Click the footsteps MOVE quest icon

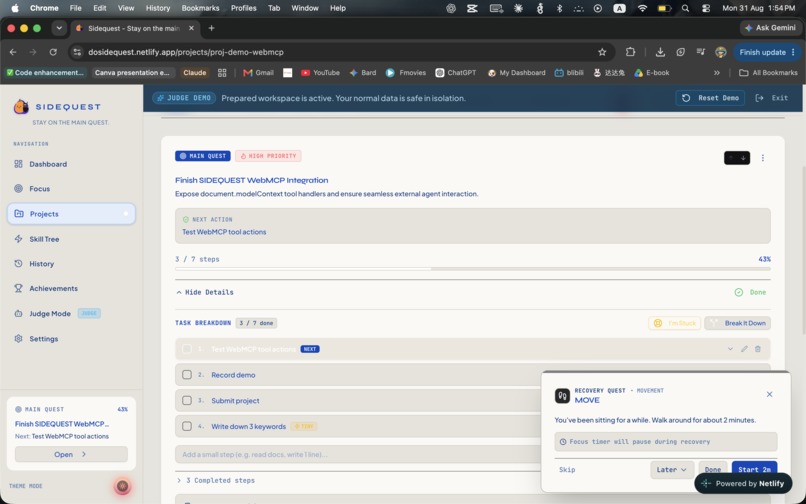562,395
